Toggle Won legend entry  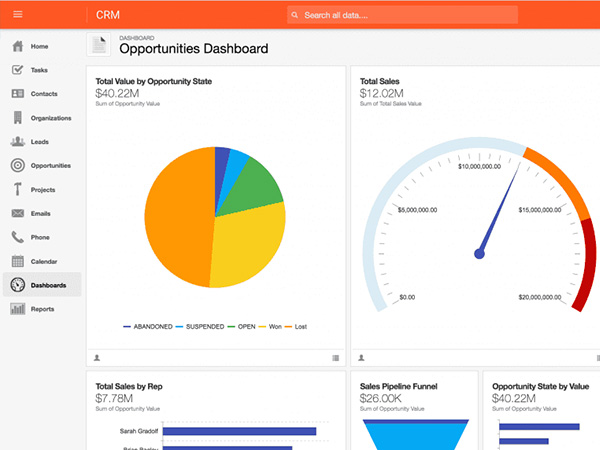270,326
